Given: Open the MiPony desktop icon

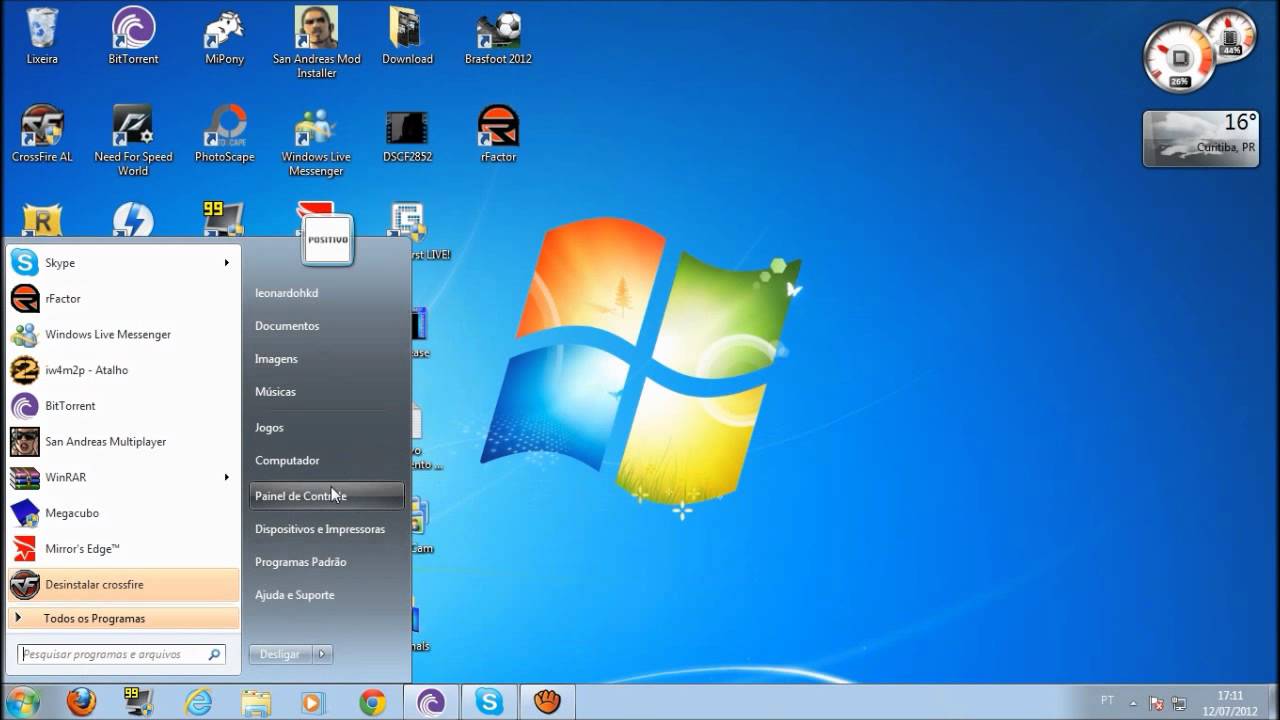Looking at the screenshot, I should coord(224,36).
